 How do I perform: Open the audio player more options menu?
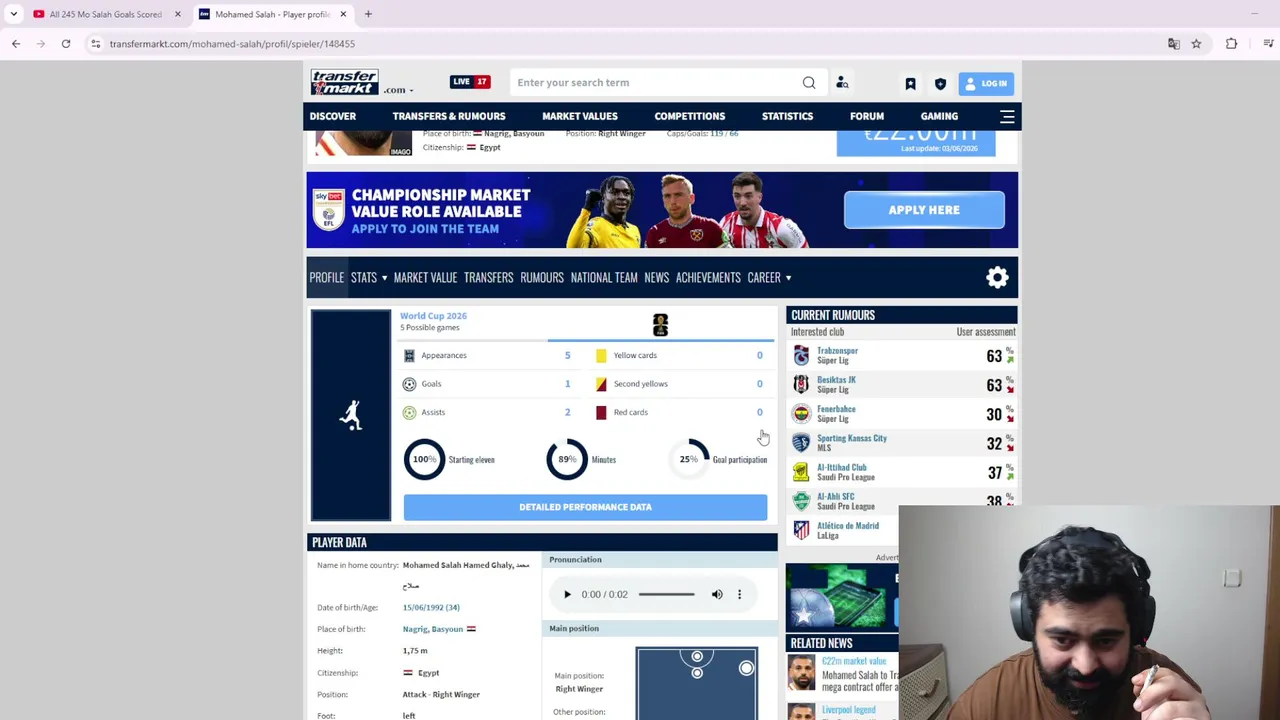pyautogui.click(x=740, y=595)
